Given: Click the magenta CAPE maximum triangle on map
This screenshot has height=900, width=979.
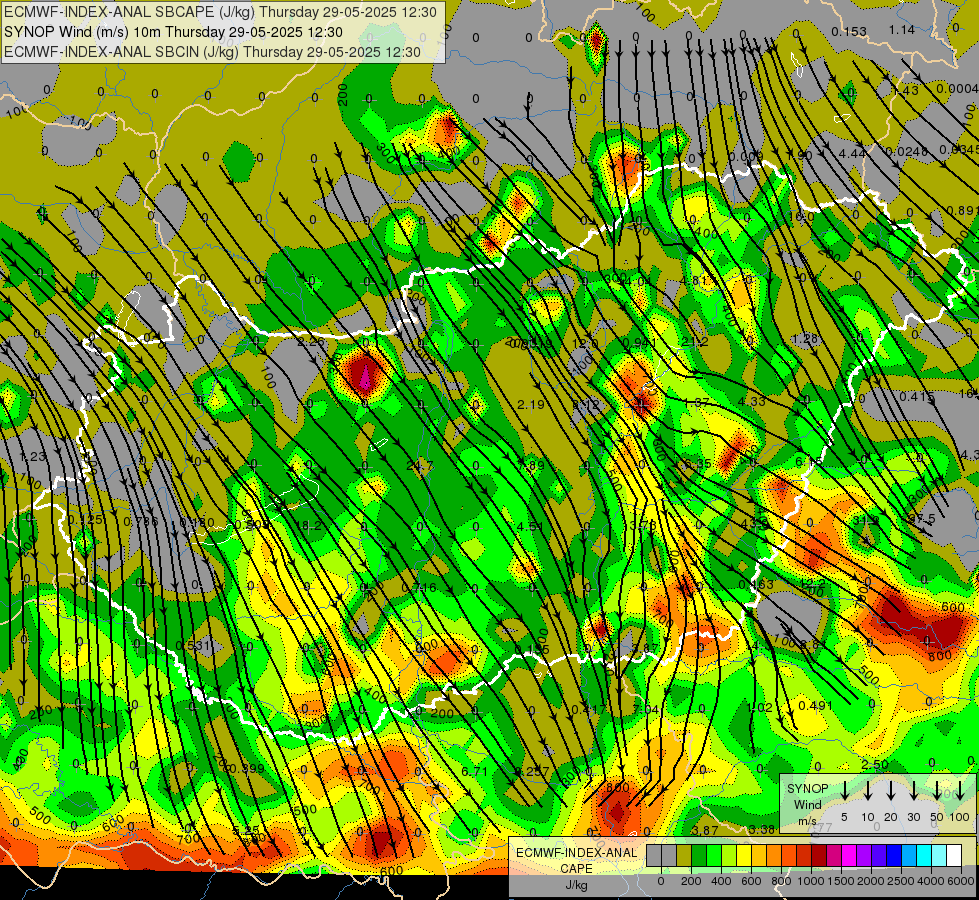Looking at the screenshot, I should 365,377.
